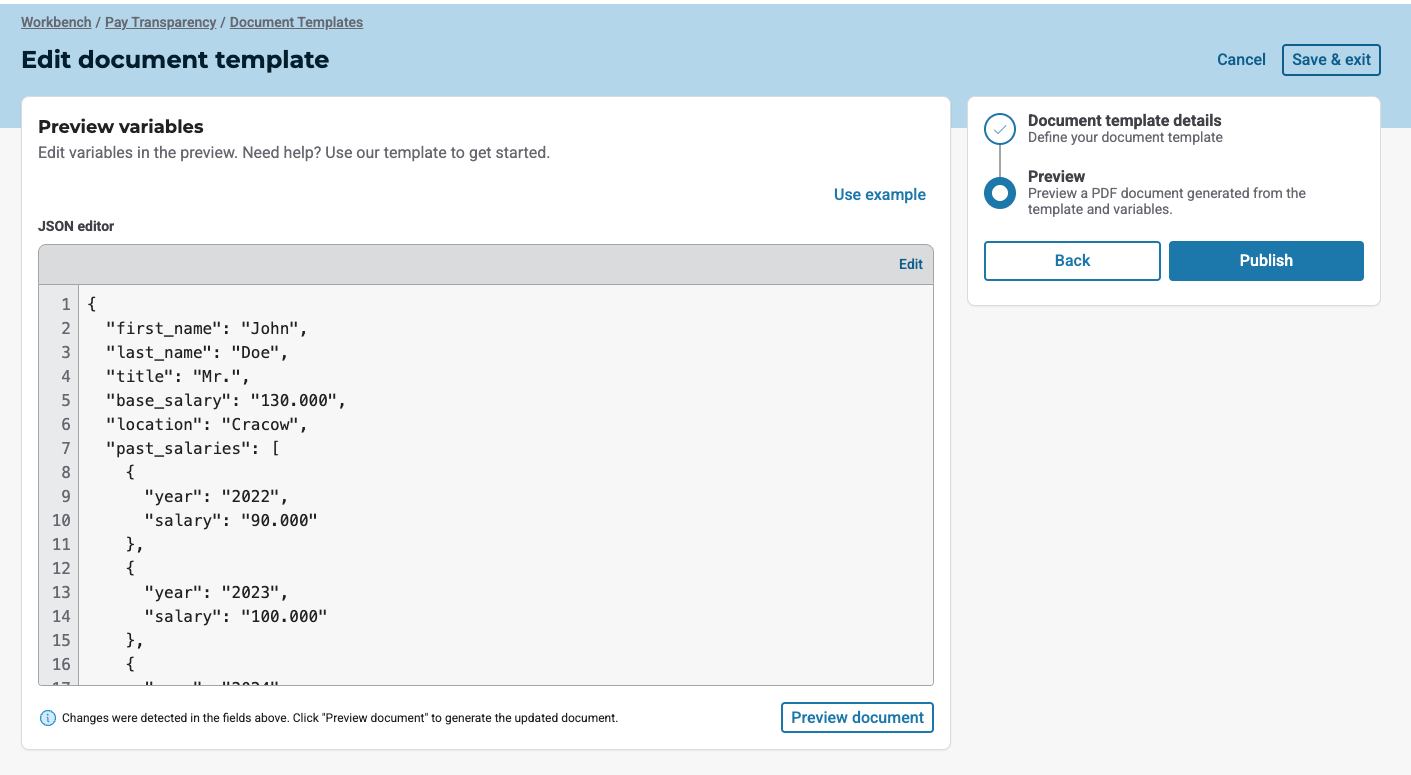Click the "location": "Cracow" line
The width and height of the screenshot is (1411, 775).
click(x=206, y=424)
